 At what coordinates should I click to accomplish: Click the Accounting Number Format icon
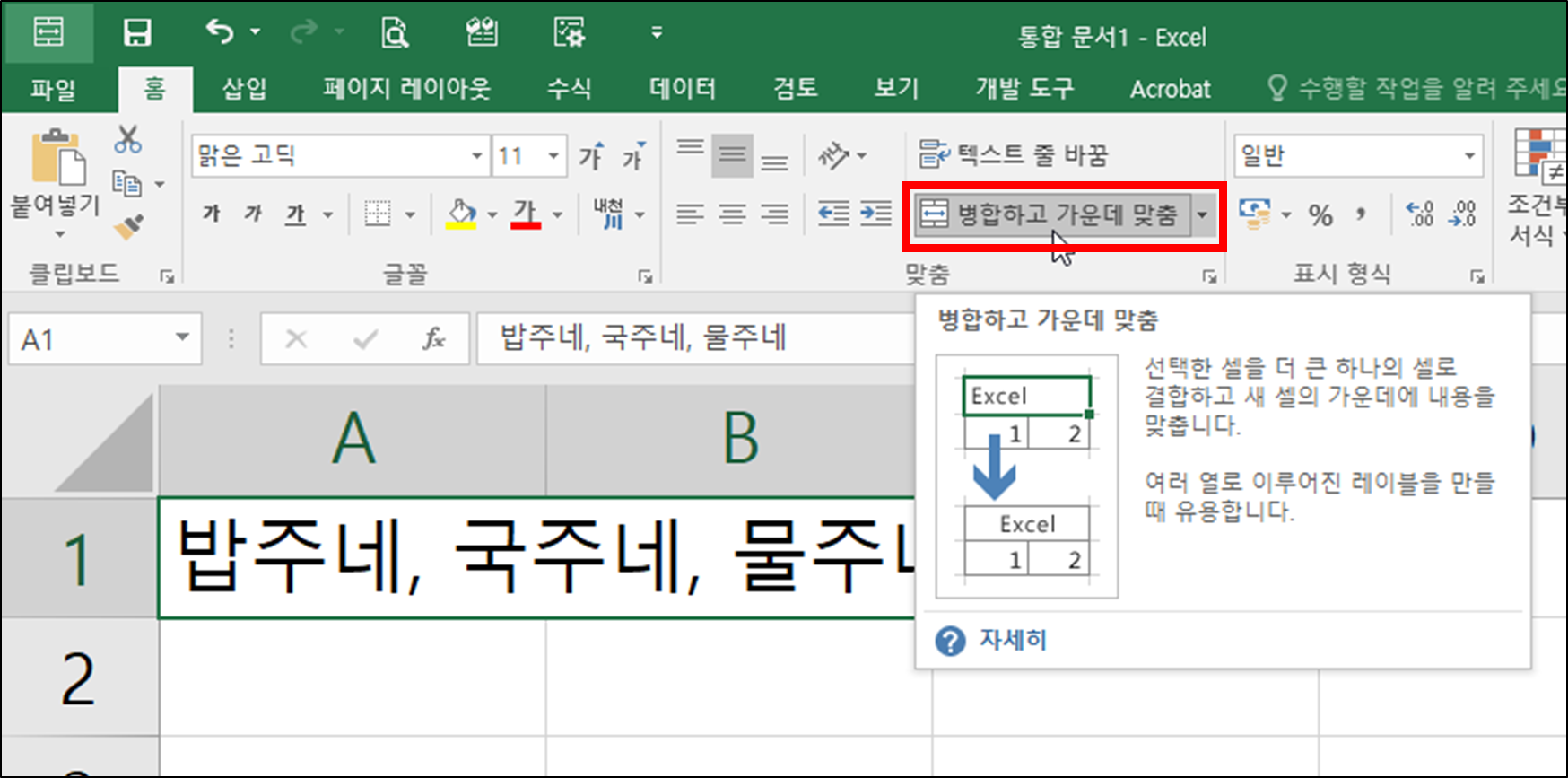point(1255,214)
